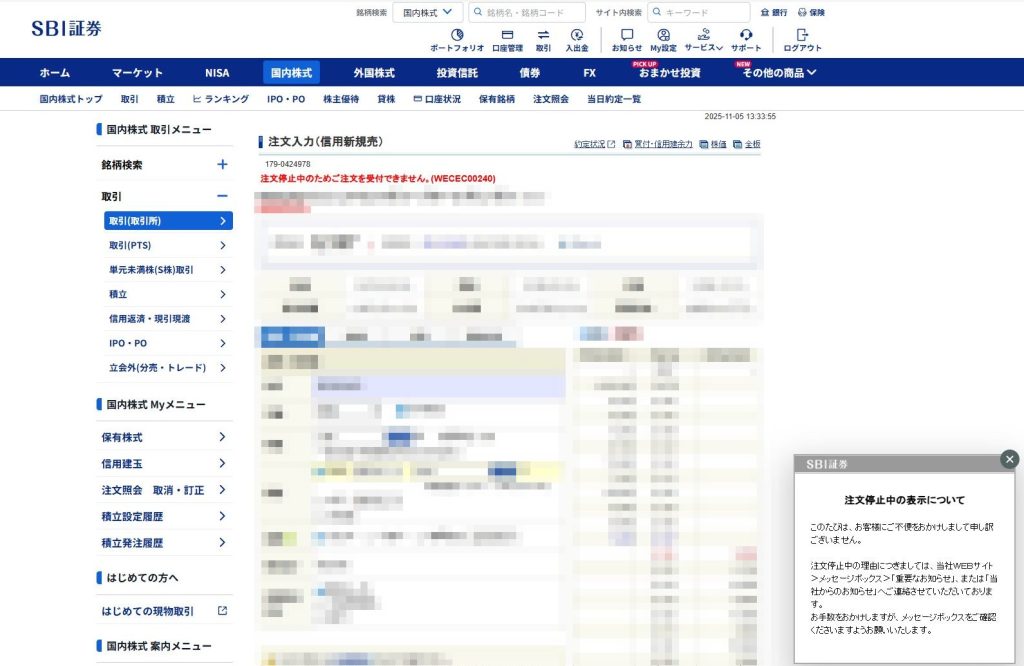1024x666 pixels.
Task: Close the 注文停止中 popup
Action: (1010, 460)
